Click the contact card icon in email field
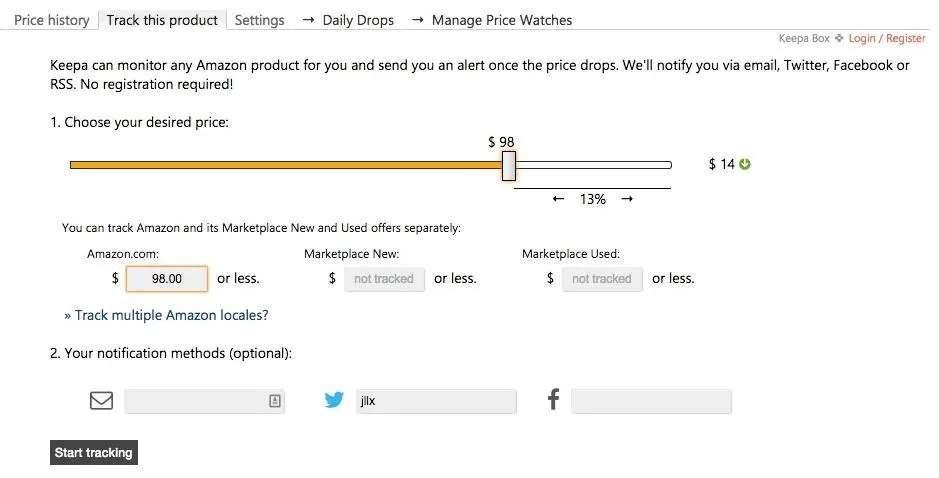The height and width of the screenshot is (478, 939). (274, 401)
